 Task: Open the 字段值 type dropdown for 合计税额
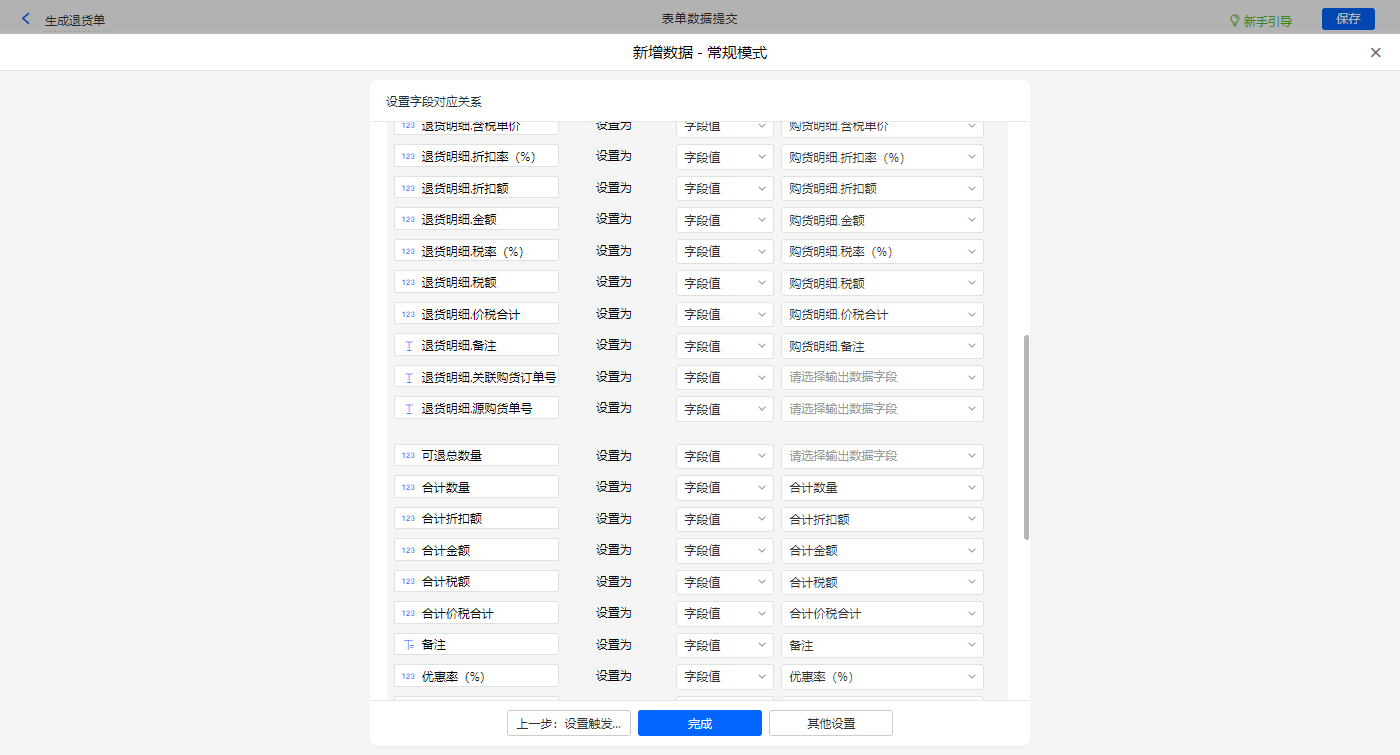724,582
